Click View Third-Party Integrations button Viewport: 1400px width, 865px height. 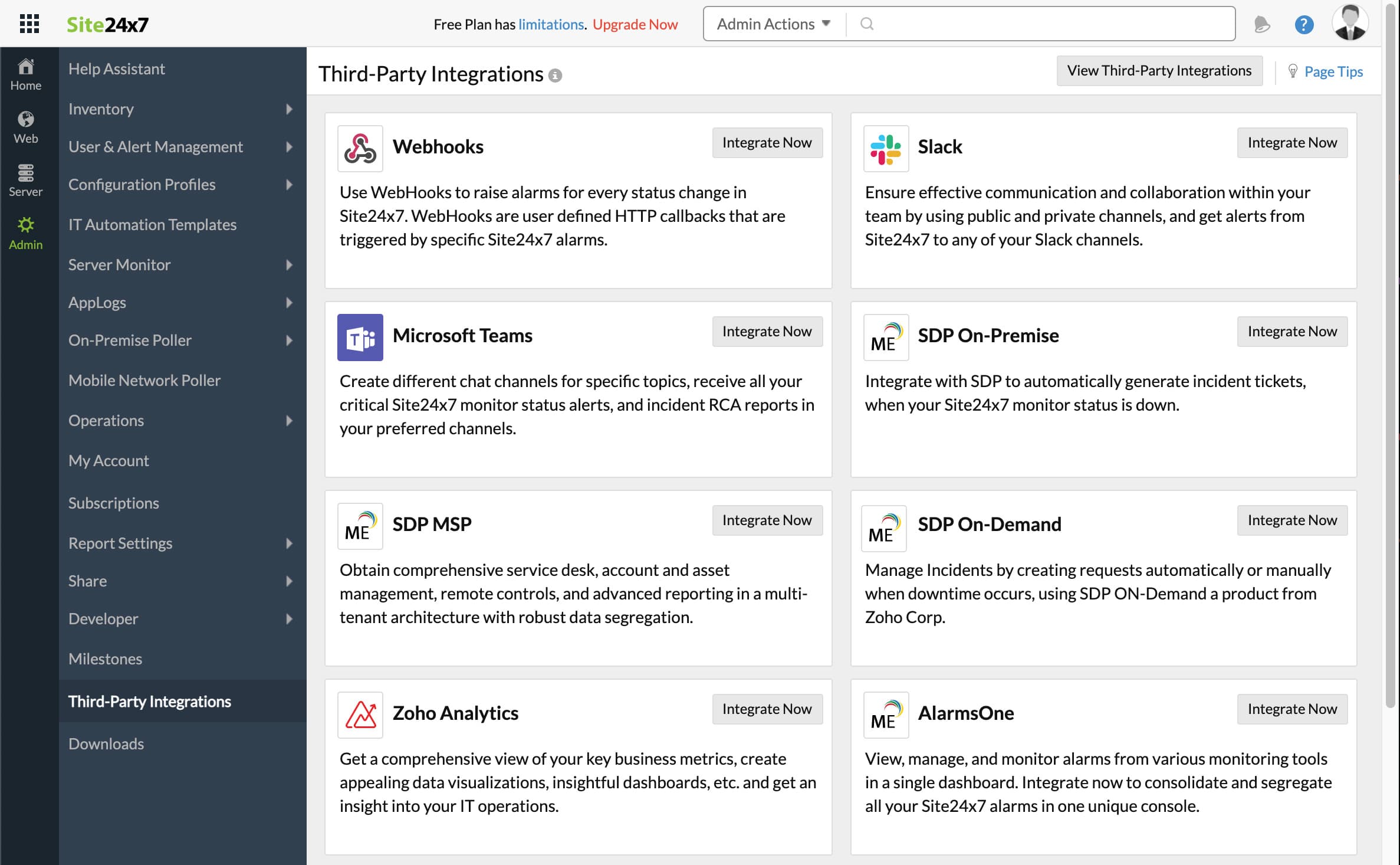1159,70
